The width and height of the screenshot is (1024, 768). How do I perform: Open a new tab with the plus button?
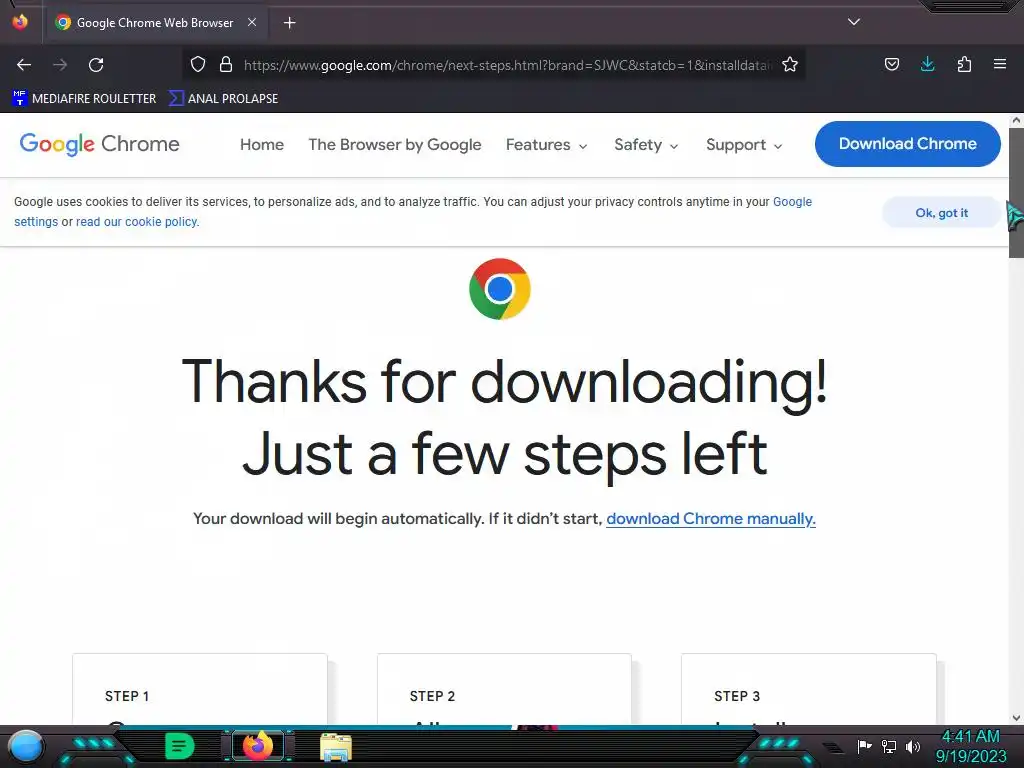click(289, 23)
